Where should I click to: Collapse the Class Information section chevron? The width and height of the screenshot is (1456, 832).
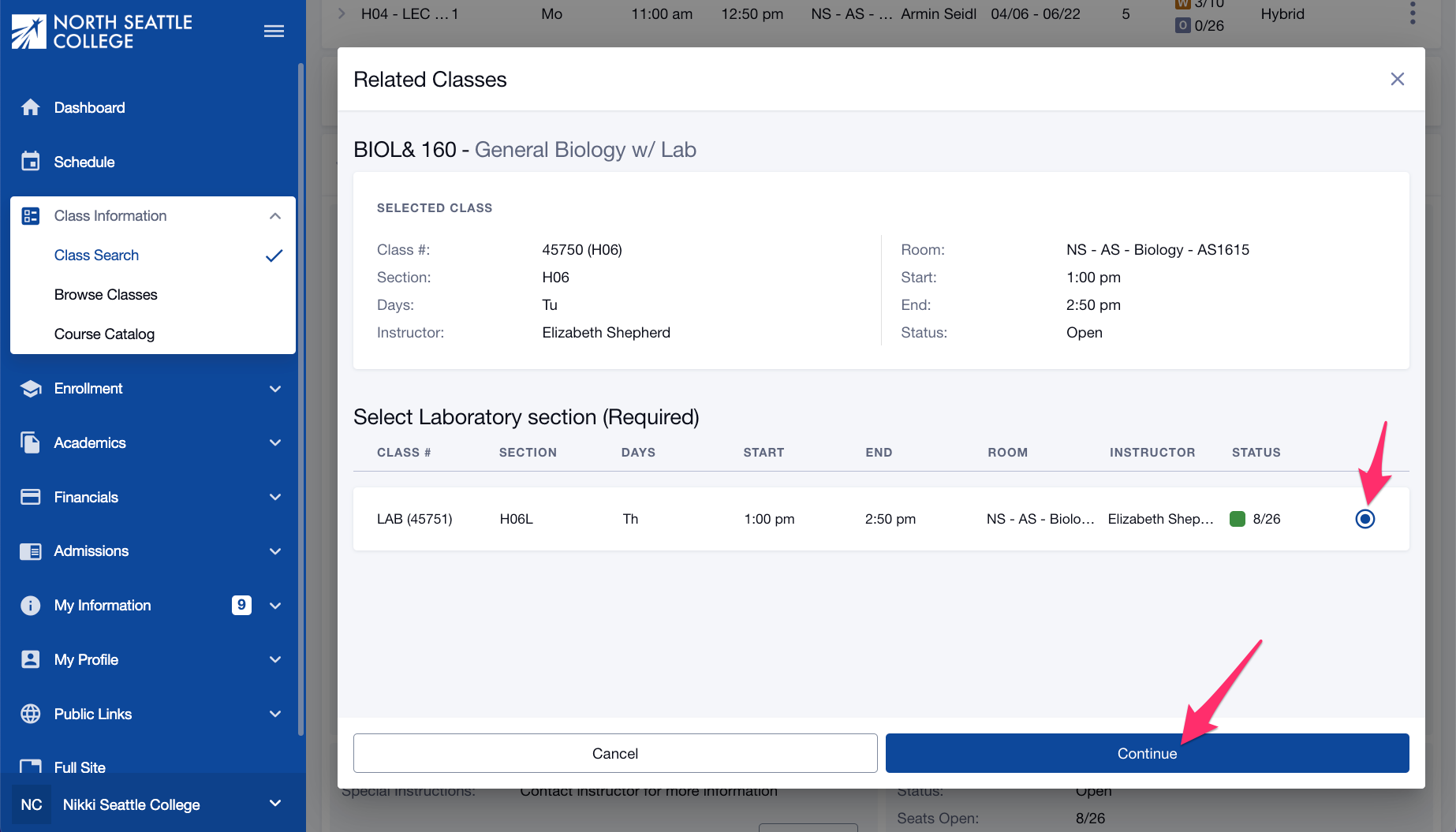[274, 215]
